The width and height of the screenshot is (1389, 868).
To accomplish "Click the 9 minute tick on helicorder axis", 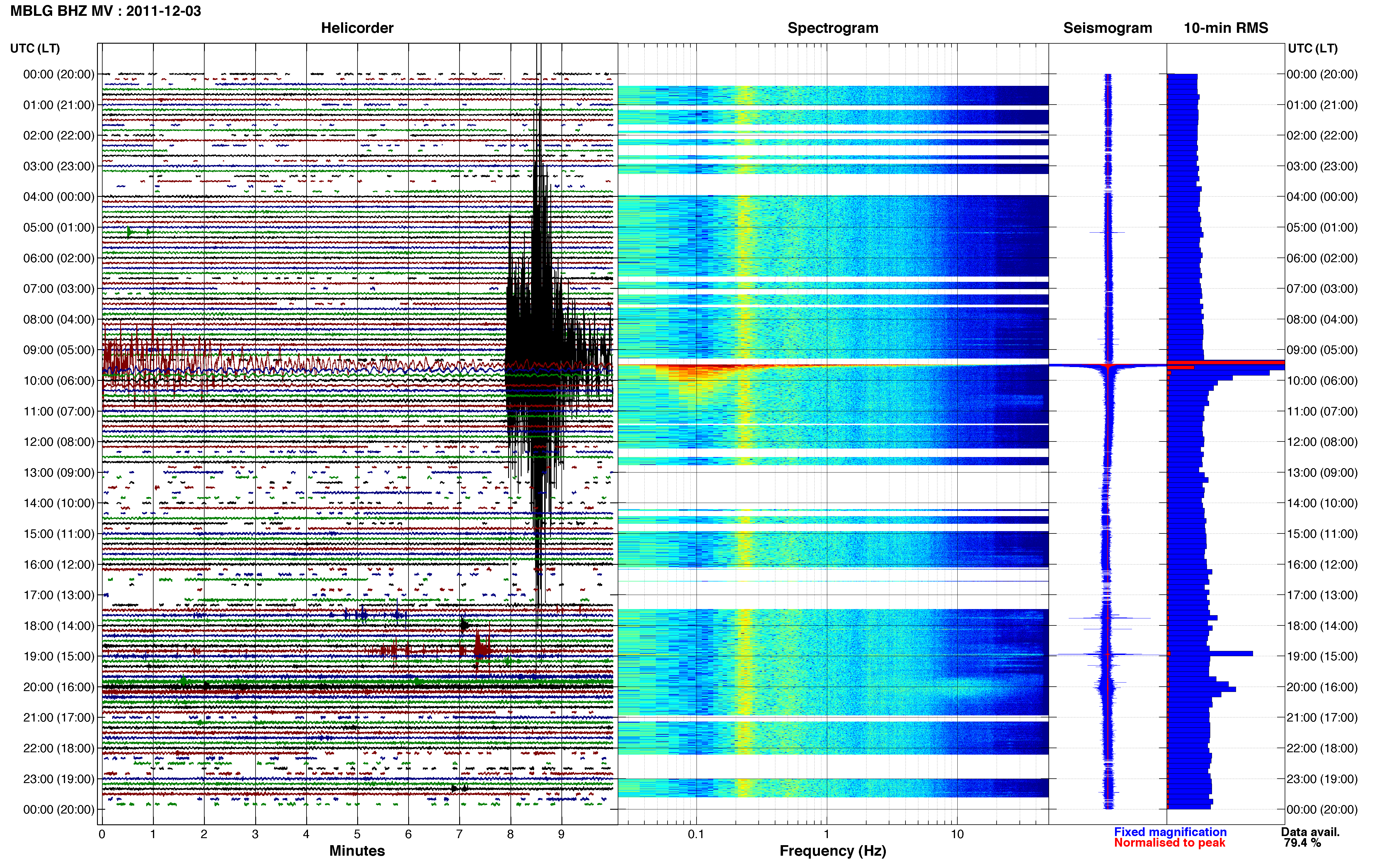I will tap(561, 833).
